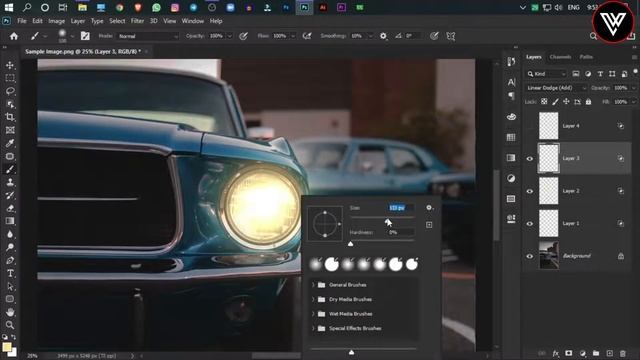Switch to the Paths tab
Viewport: 640px width, 360px height.
tap(586, 57)
